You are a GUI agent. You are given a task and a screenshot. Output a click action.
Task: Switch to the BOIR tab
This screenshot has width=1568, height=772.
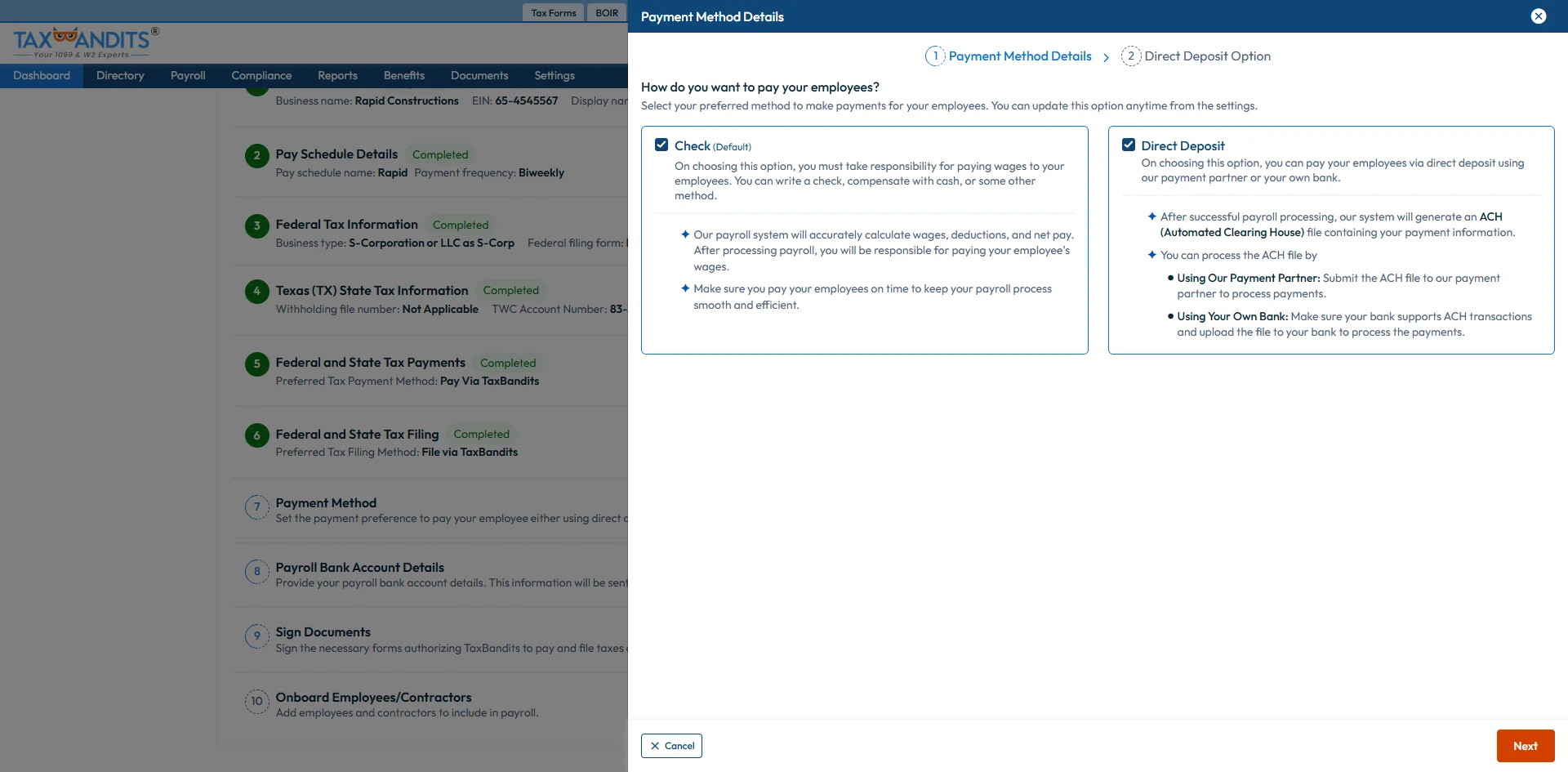point(607,13)
